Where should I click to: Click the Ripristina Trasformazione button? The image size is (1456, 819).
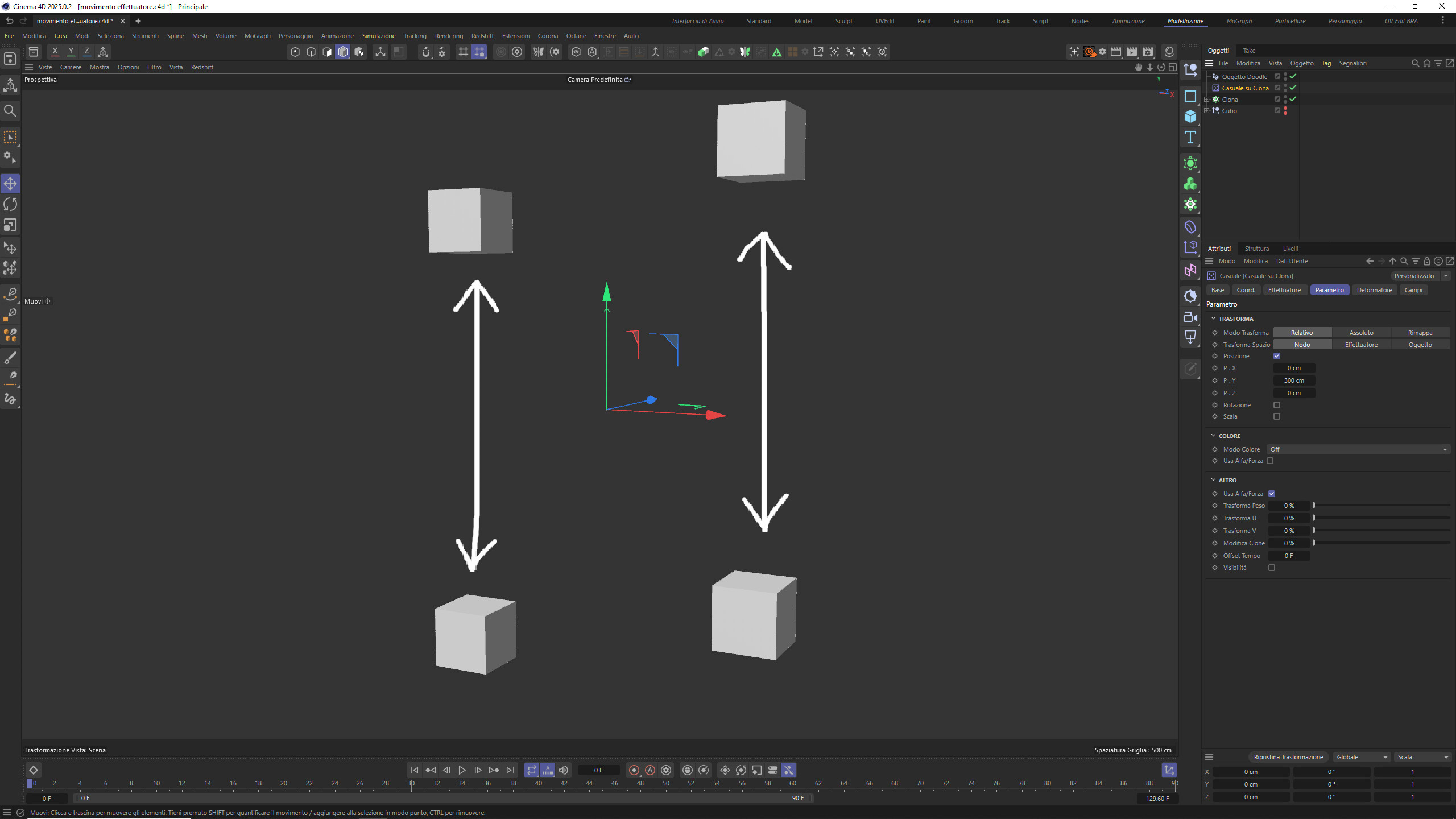[x=1288, y=757]
